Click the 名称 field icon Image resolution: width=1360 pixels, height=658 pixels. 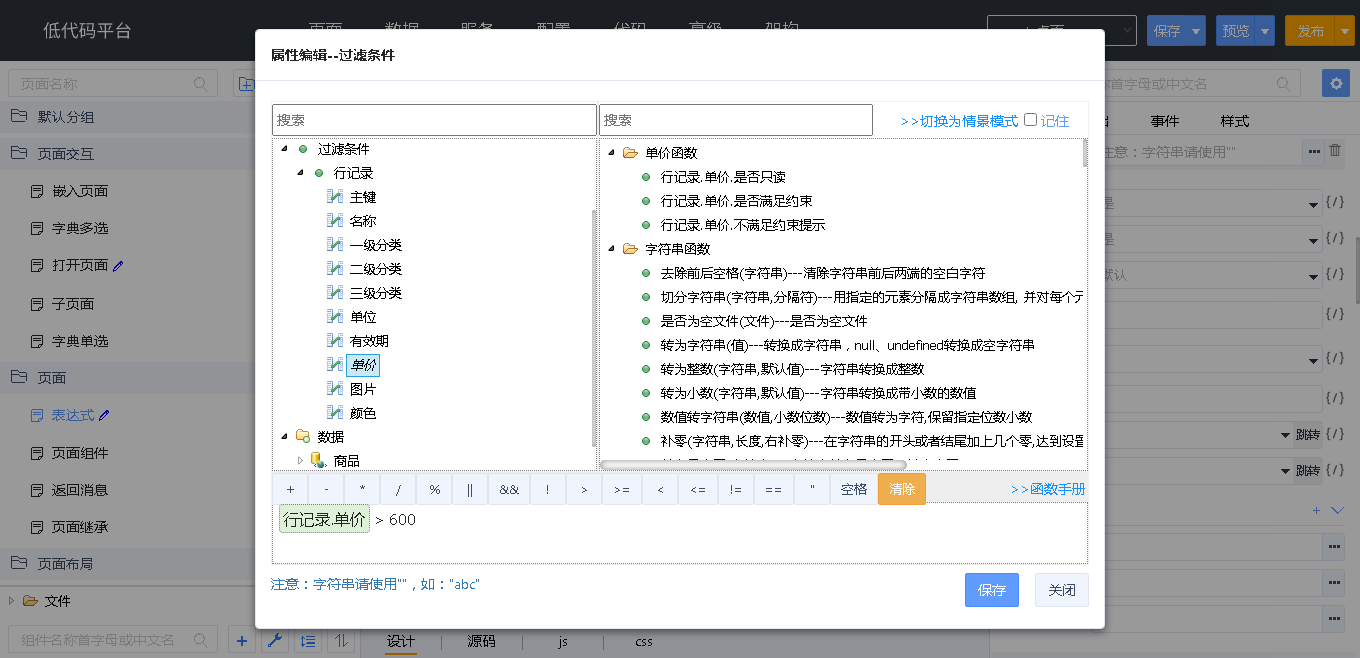(x=335, y=221)
